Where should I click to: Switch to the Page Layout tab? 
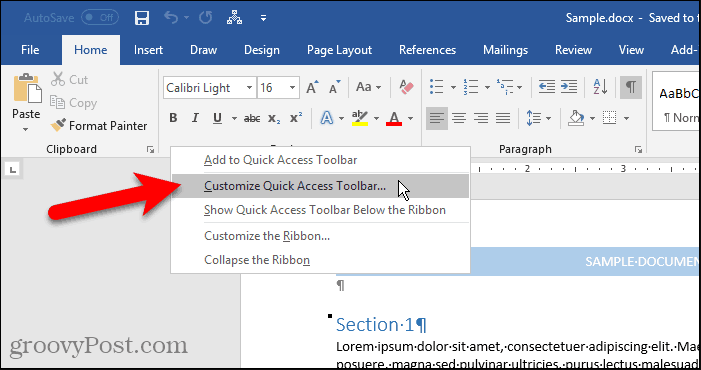(339, 50)
